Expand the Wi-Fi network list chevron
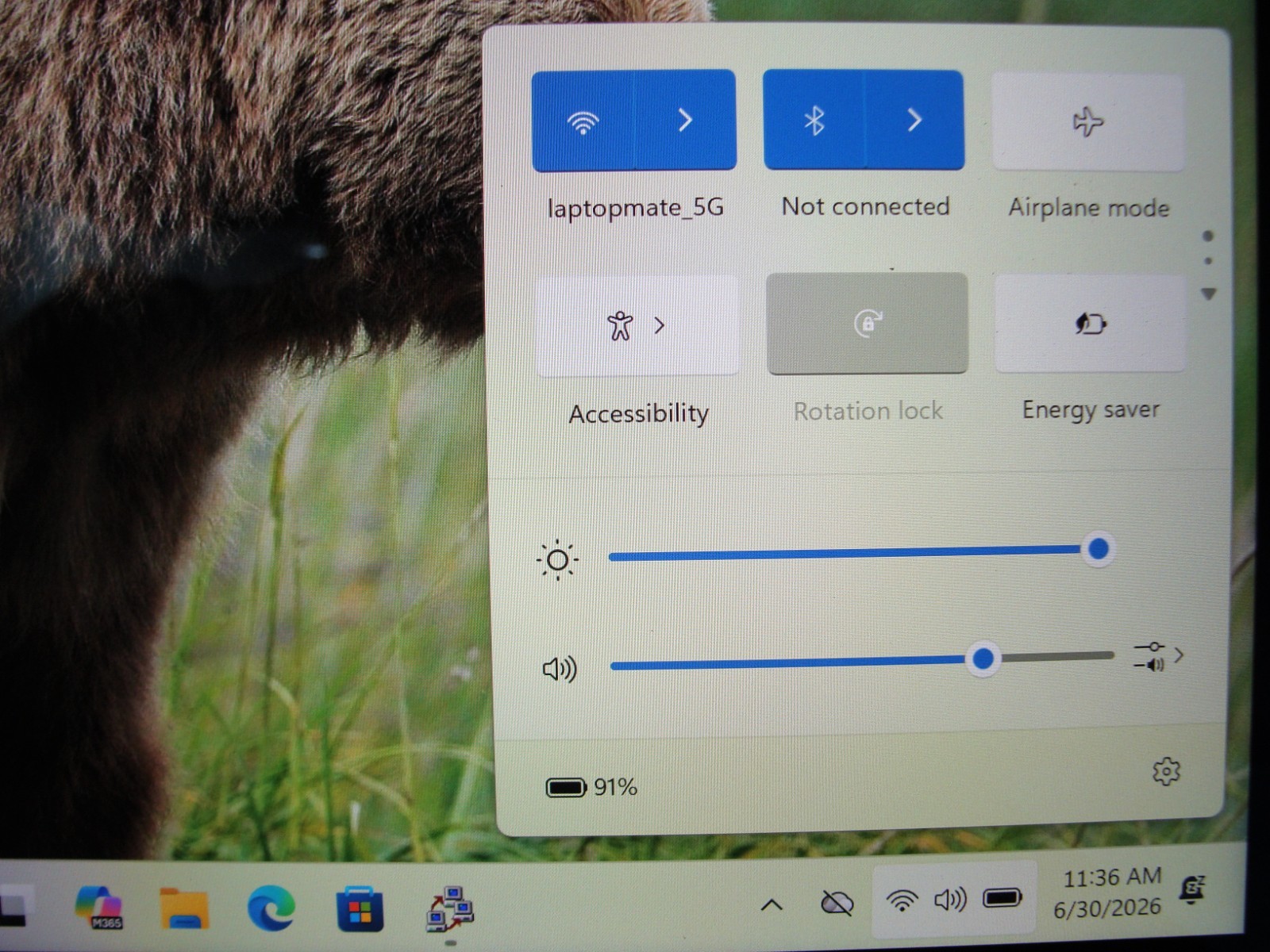 [686, 120]
